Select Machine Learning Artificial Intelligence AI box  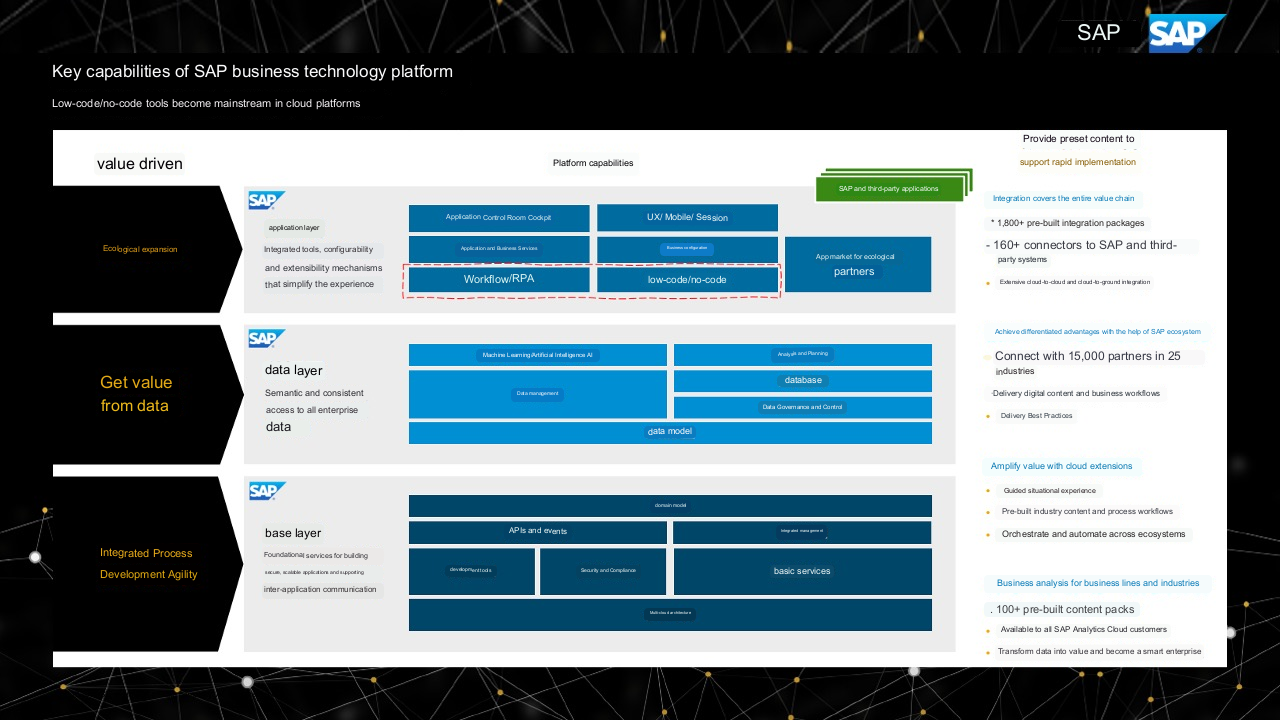click(537, 355)
